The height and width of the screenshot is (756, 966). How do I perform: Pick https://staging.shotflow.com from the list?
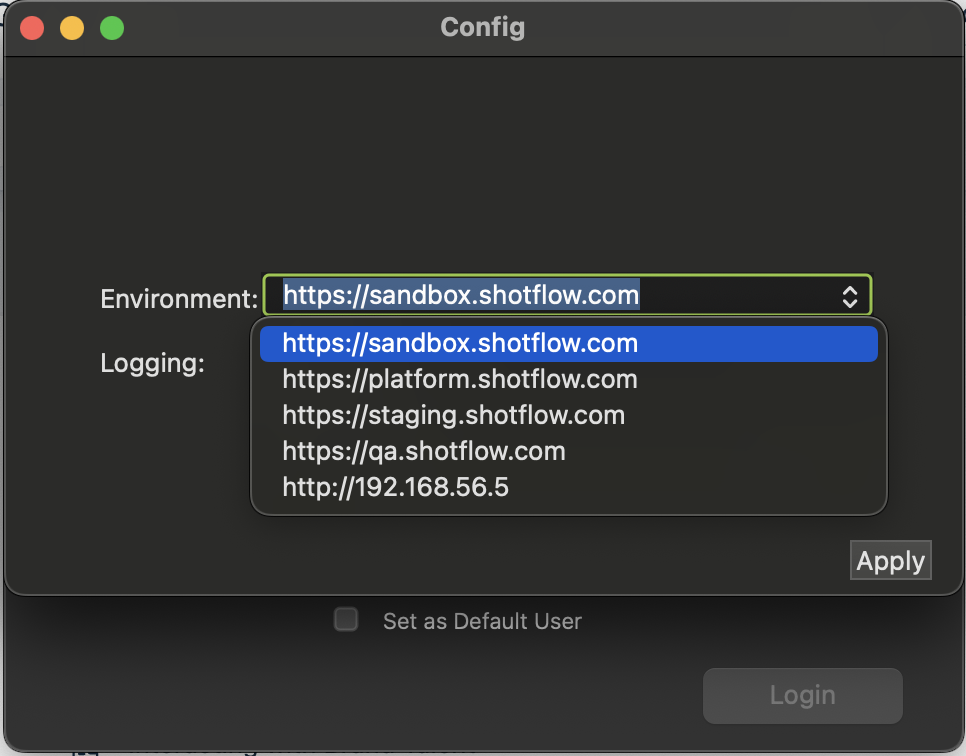pos(569,415)
